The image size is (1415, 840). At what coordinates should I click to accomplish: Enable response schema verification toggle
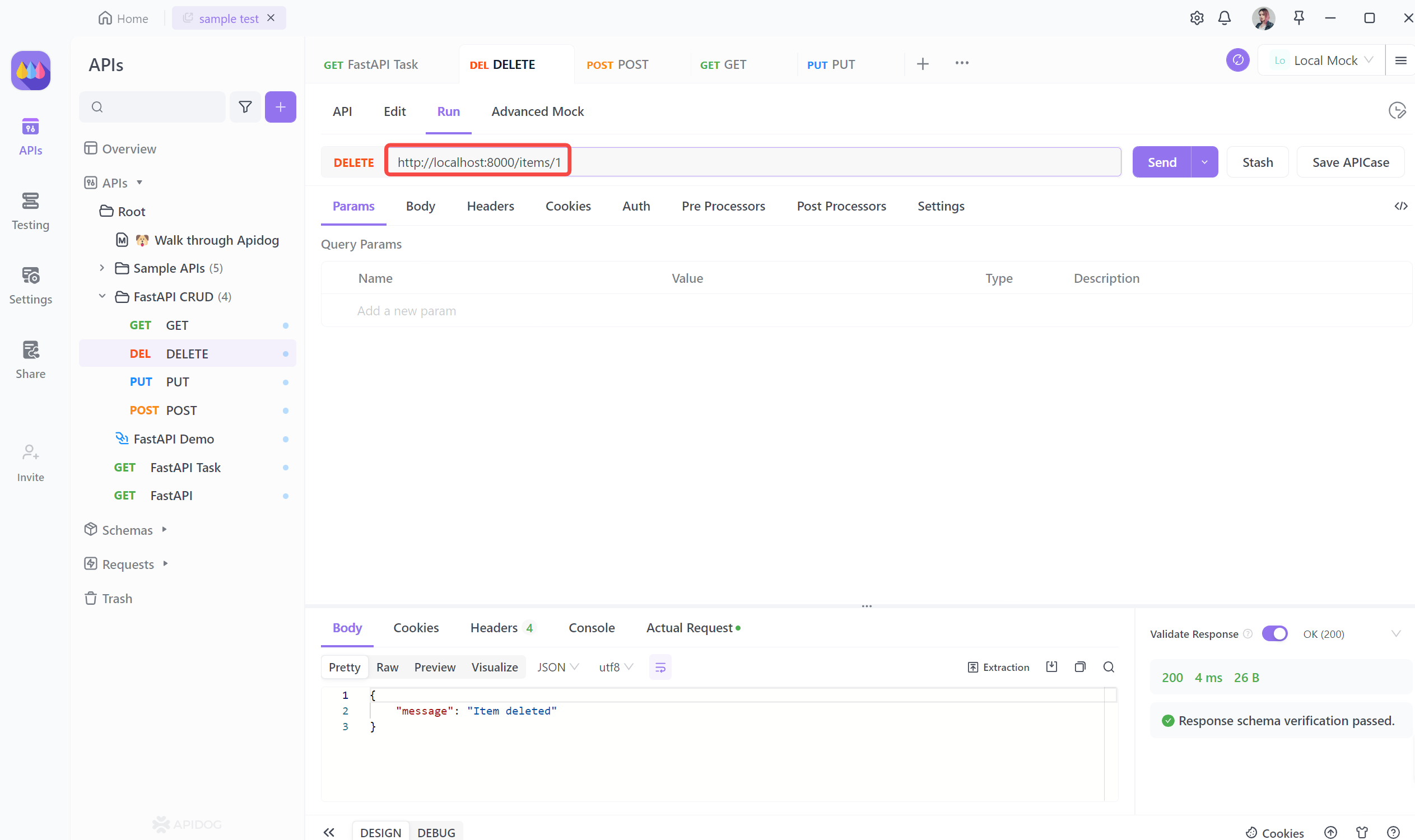pos(1275,632)
